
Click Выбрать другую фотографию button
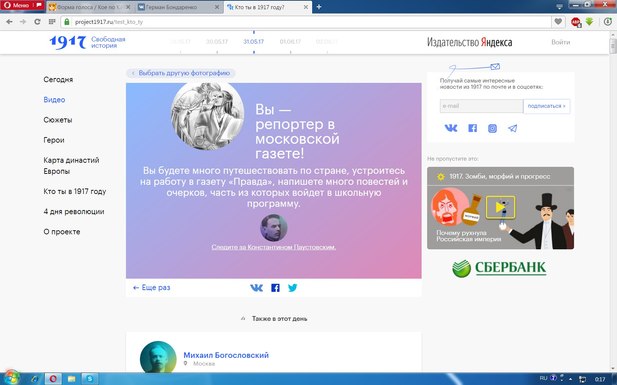pyautogui.click(x=181, y=73)
